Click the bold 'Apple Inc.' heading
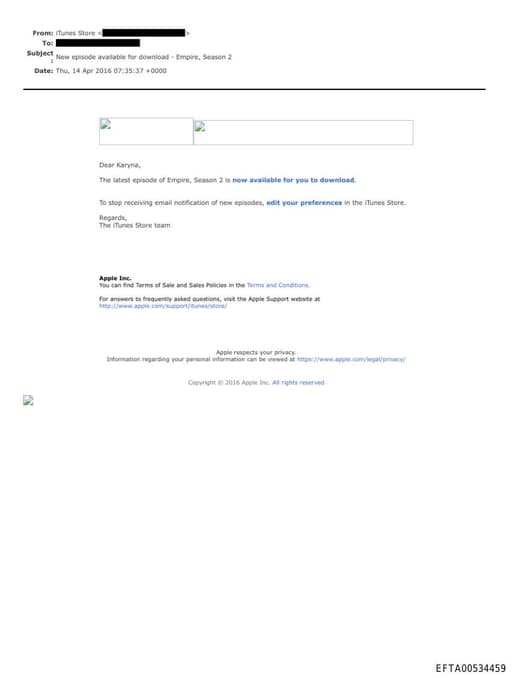This screenshot has height=678, width=512. 115,278
